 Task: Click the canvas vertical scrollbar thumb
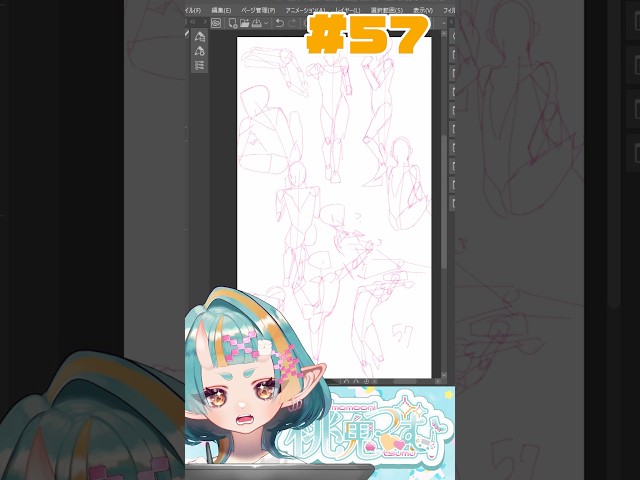(444, 201)
